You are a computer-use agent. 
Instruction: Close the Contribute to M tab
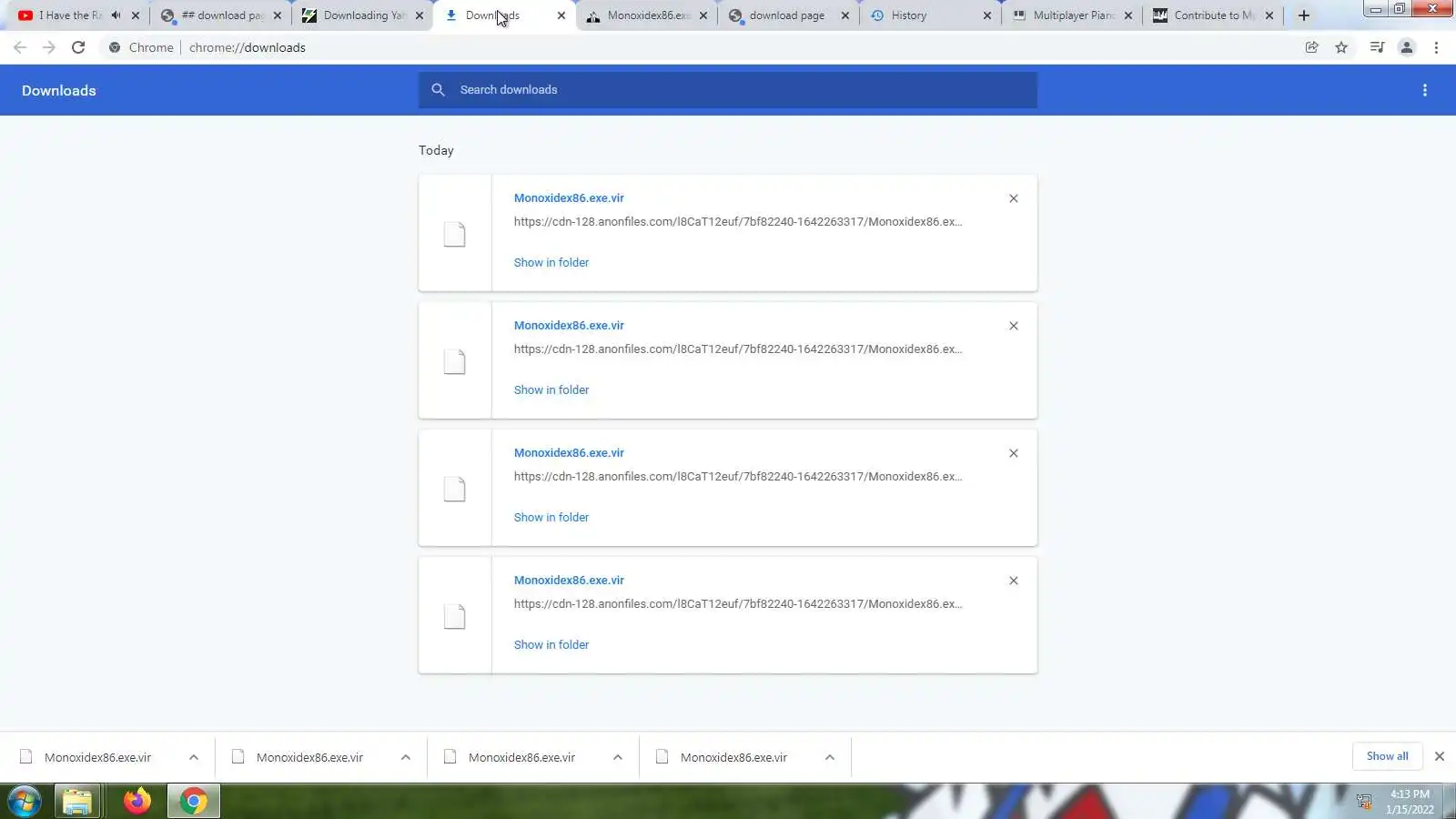pos(1269,15)
